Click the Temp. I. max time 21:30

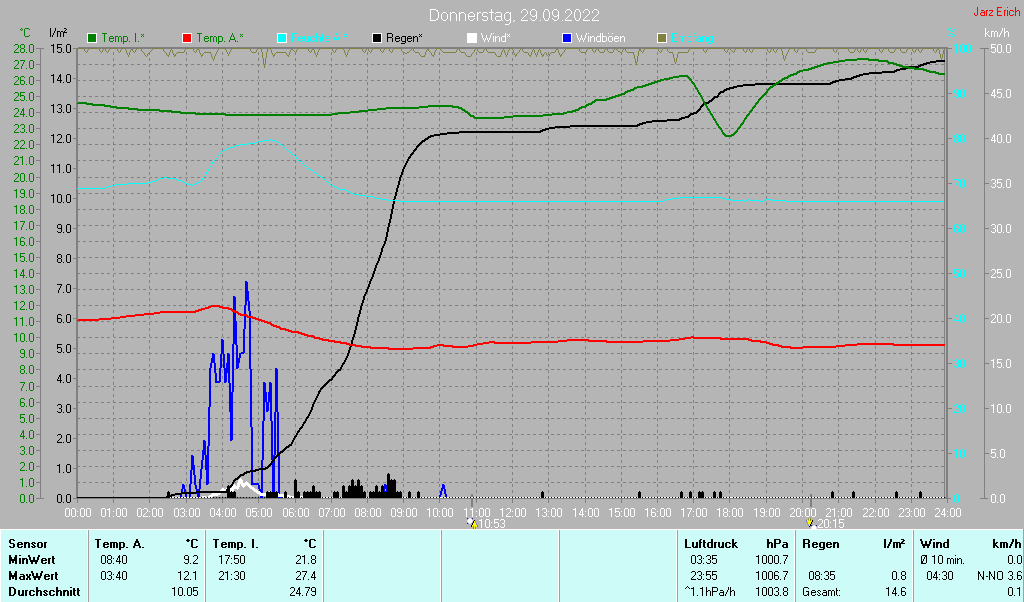[x=231, y=577]
